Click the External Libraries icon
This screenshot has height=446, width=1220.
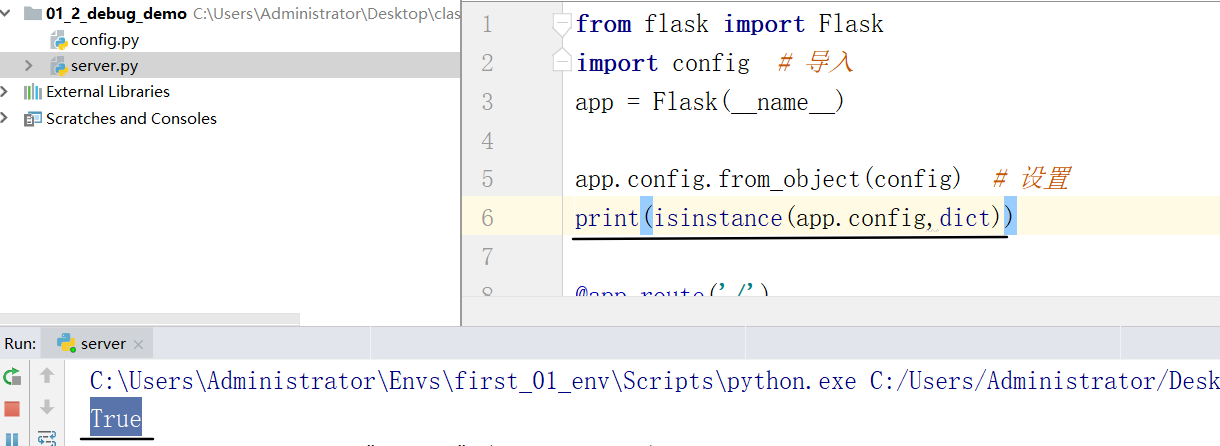click(33, 92)
